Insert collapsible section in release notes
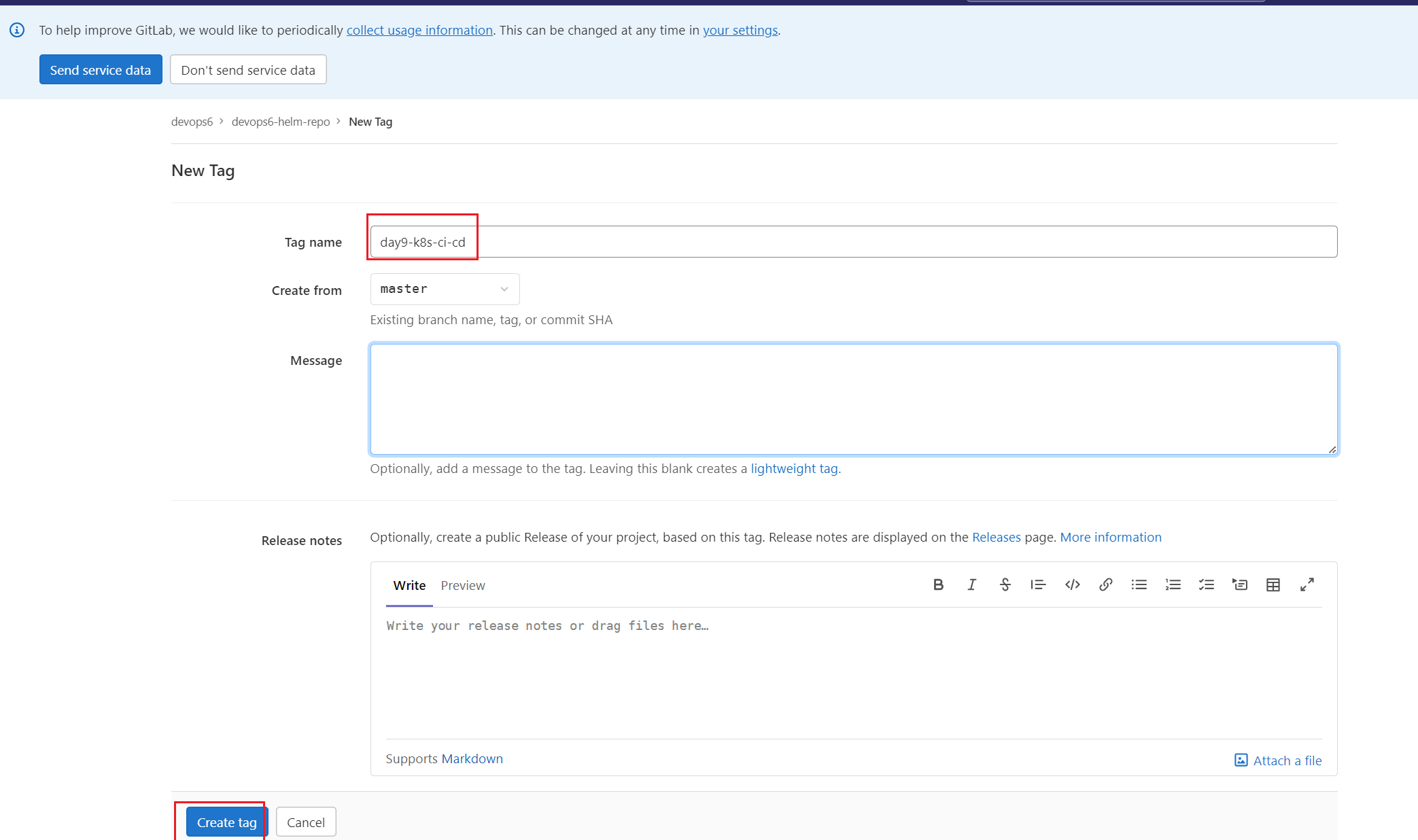This screenshot has width=1418, height=840. [1240, 584]
